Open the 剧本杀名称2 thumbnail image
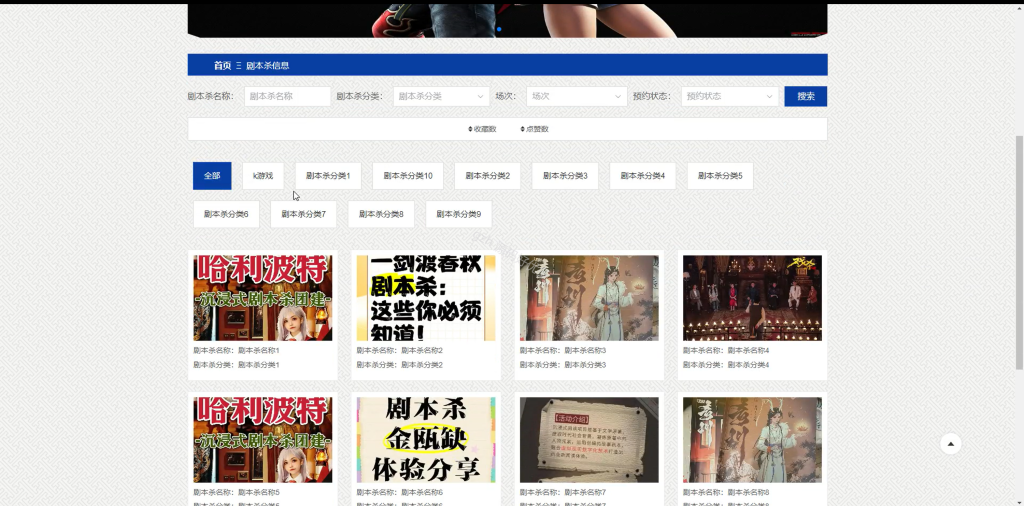Screen dimensions: 1024x506 426,298
